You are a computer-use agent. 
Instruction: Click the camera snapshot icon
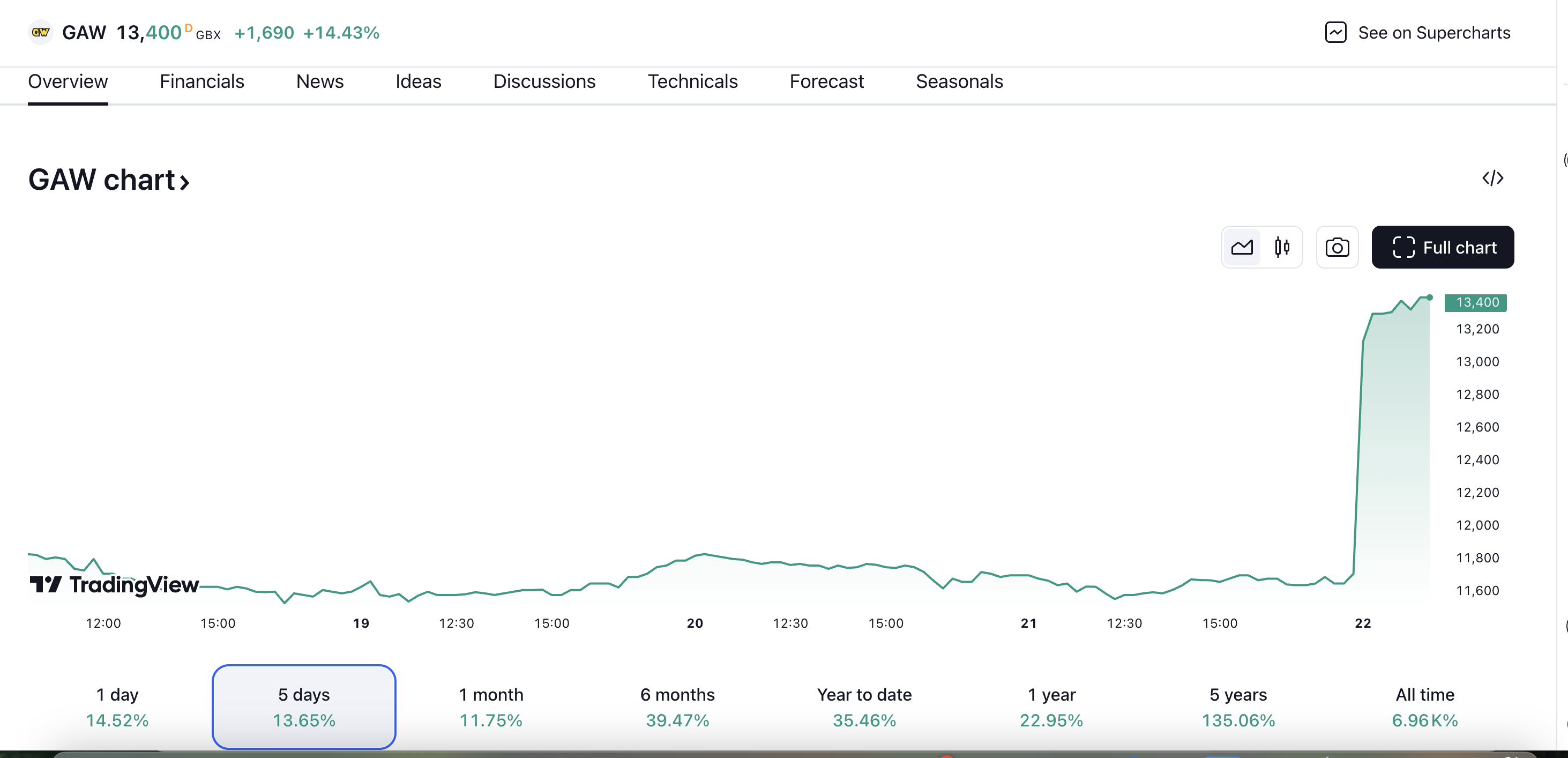(x=1336, y=247)
